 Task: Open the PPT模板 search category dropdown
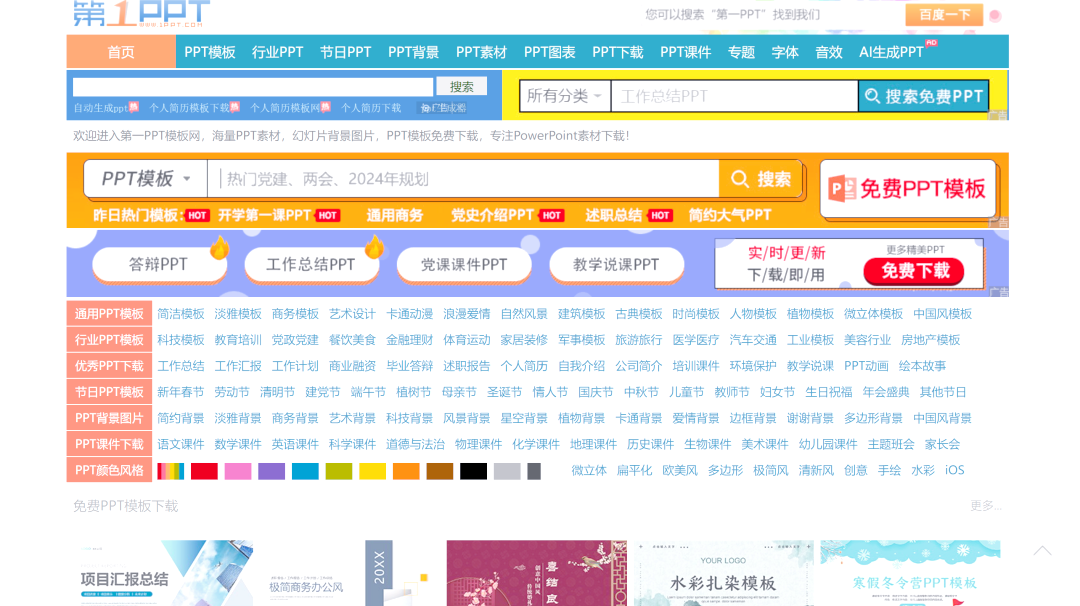pos(146,179)
